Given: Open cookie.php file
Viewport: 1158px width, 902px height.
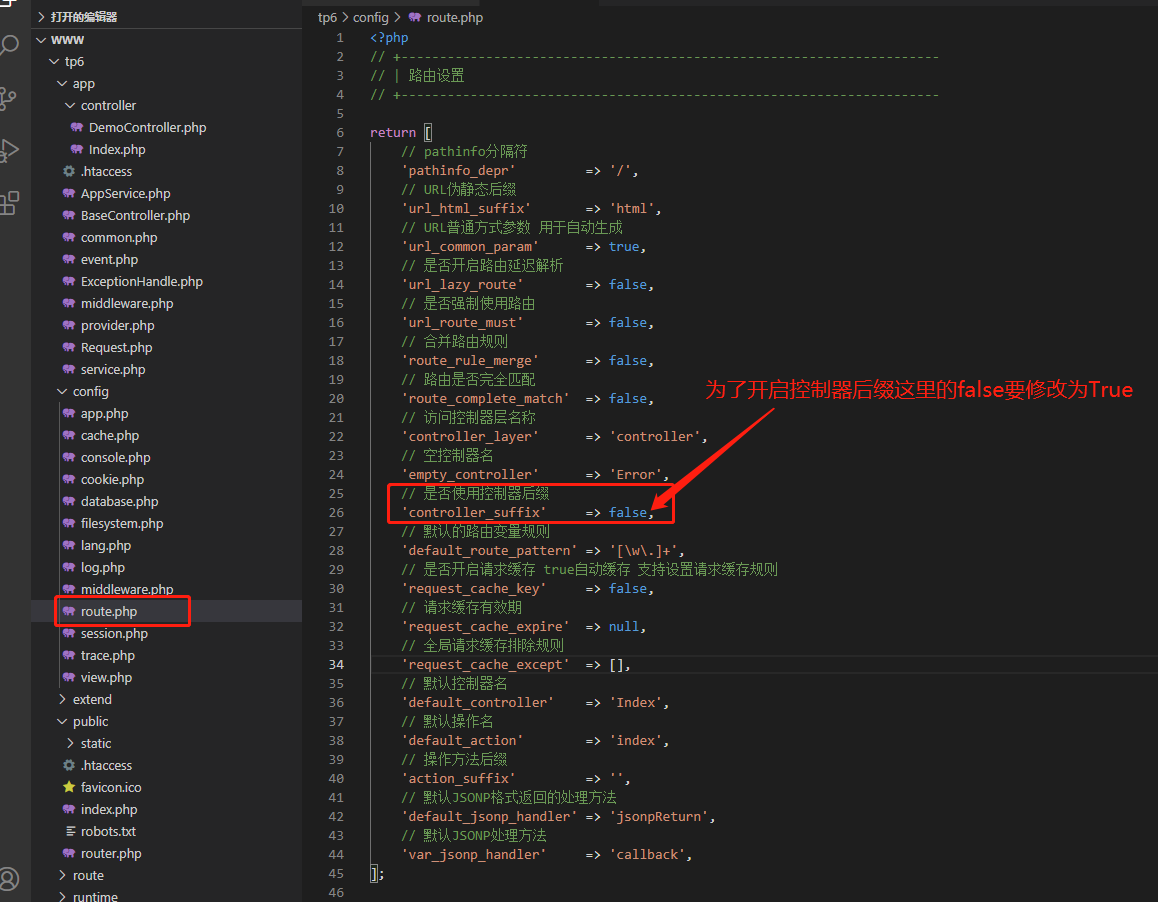Looking at the screenshot, I should 112,479.
